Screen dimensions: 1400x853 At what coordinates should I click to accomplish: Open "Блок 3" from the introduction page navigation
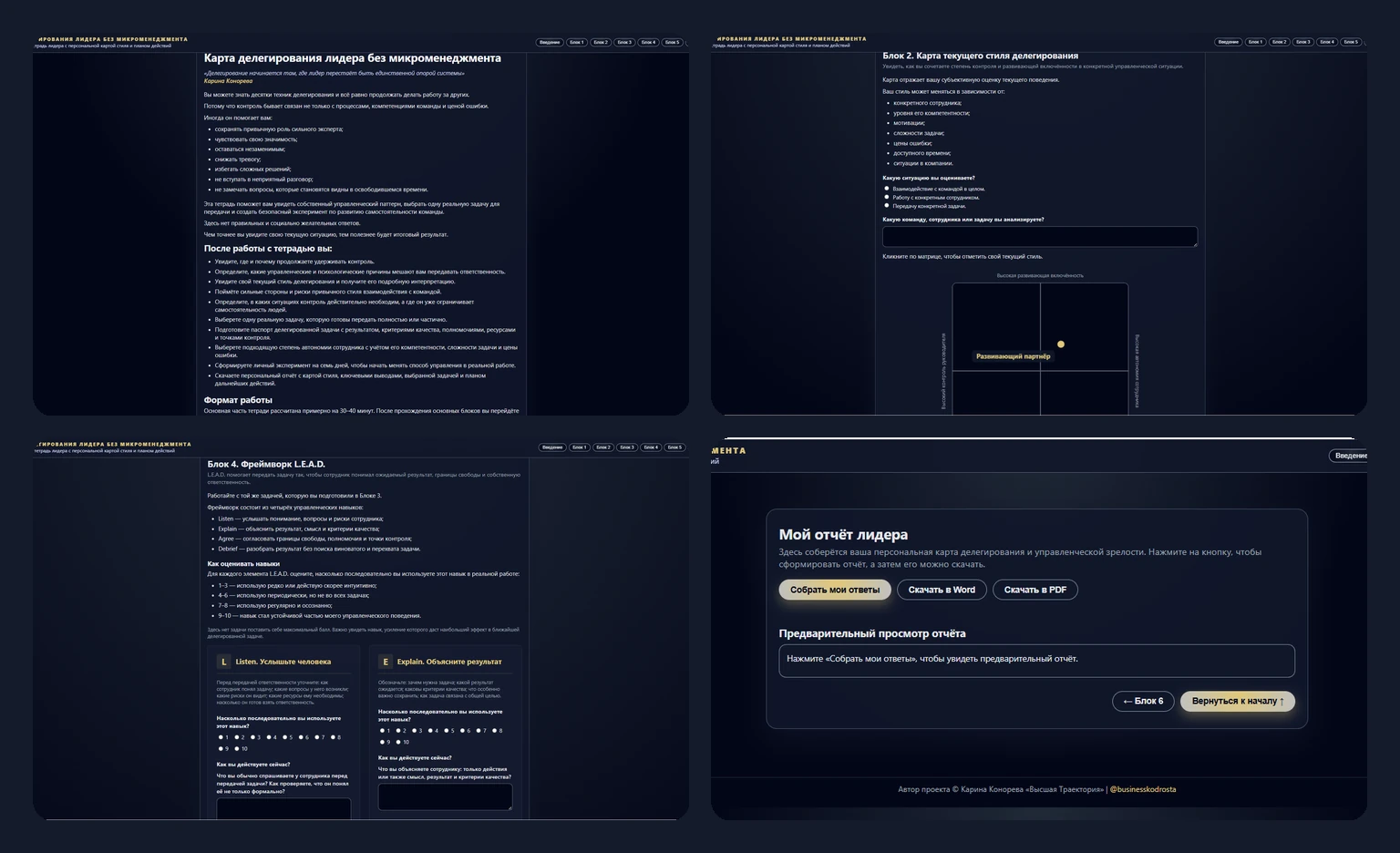click(624, 42)
